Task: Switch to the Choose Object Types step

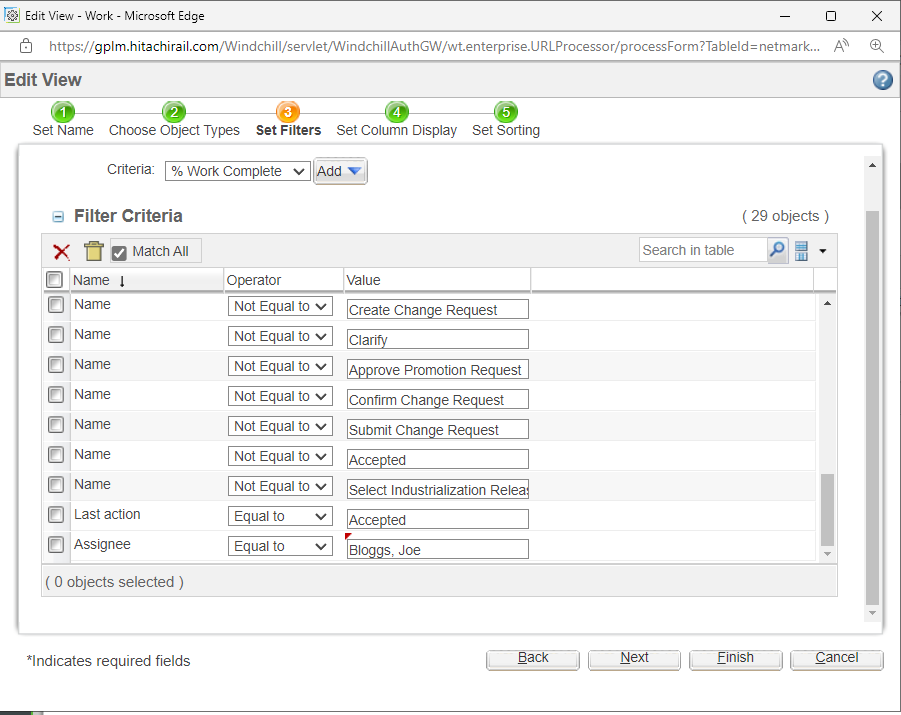Action: [x=174, y=113]
